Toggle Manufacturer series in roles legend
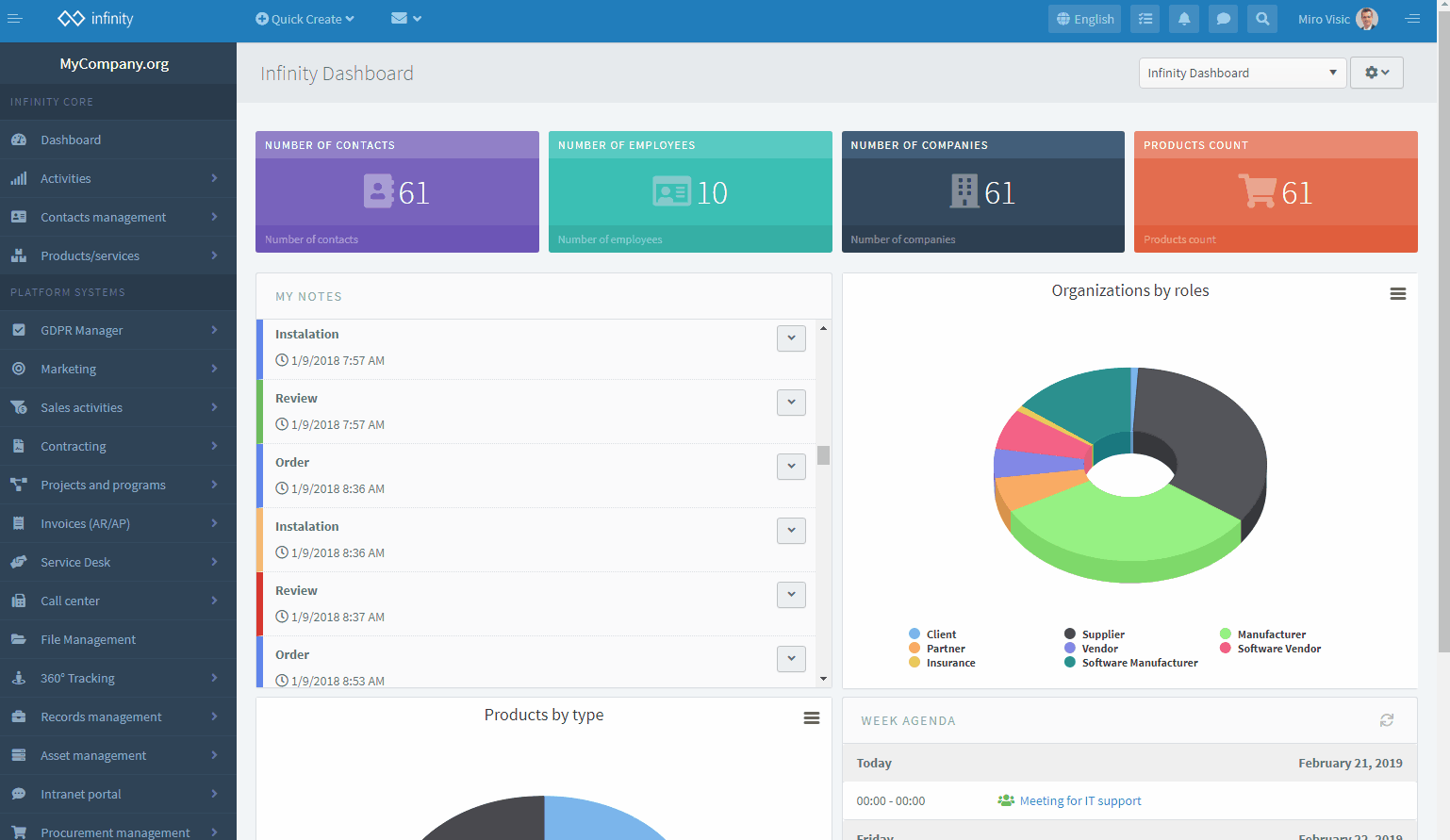Viewport: 1450px width, 840px height. pyautogui.click(x=1262, y=634)
